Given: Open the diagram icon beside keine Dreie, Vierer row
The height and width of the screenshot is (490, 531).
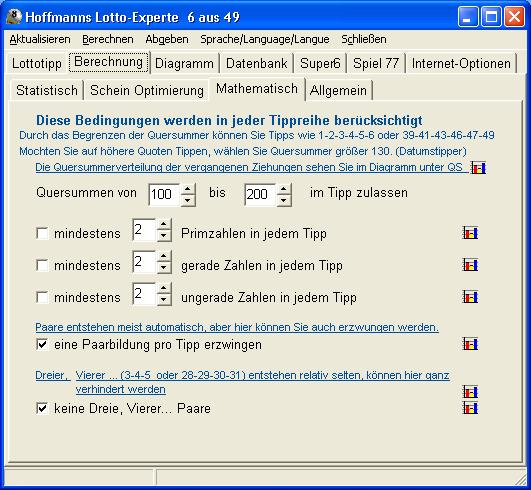Looking at the screenshot, I should (x=470, y=408).
